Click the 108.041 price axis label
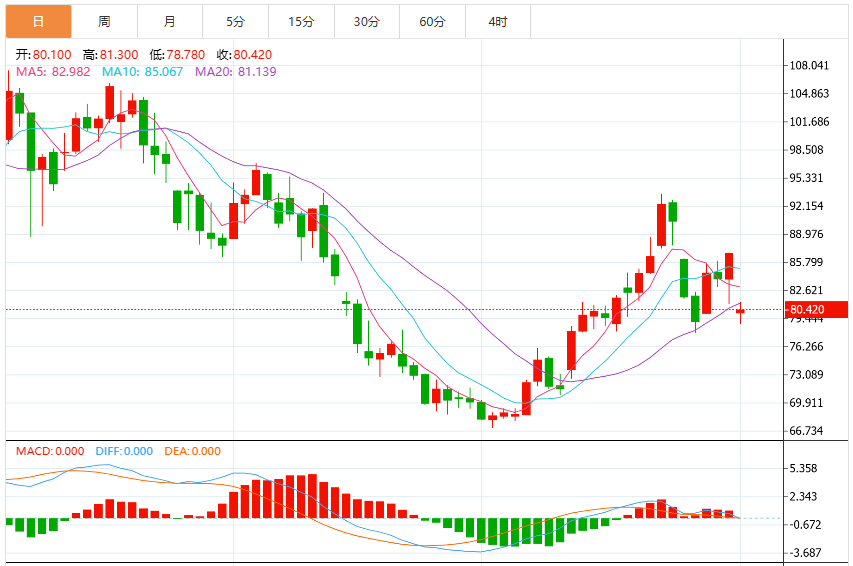The height and width of the screenshot is (566, 853). tap(809, 65)
